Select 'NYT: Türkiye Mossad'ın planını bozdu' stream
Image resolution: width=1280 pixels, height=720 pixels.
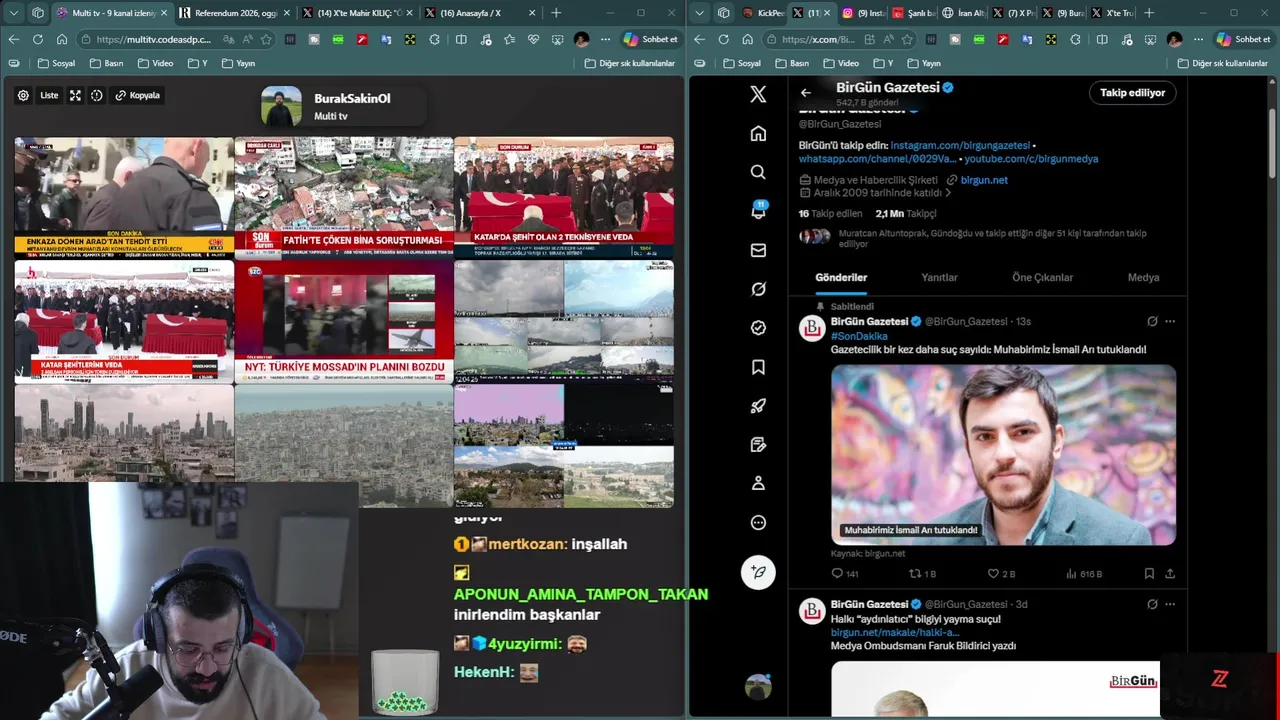[x=343, y=322]
